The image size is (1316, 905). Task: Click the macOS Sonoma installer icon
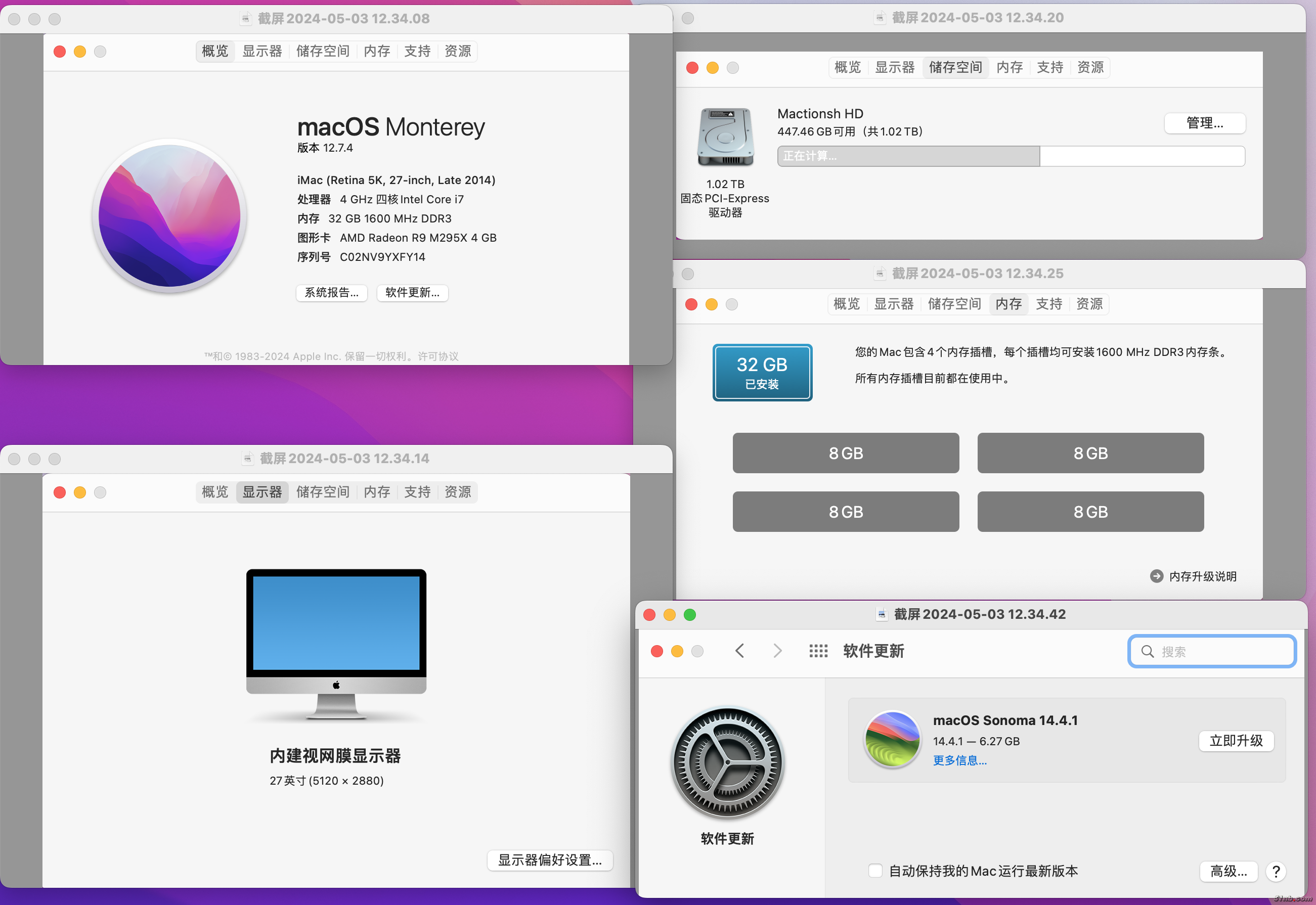coord(892,739)
